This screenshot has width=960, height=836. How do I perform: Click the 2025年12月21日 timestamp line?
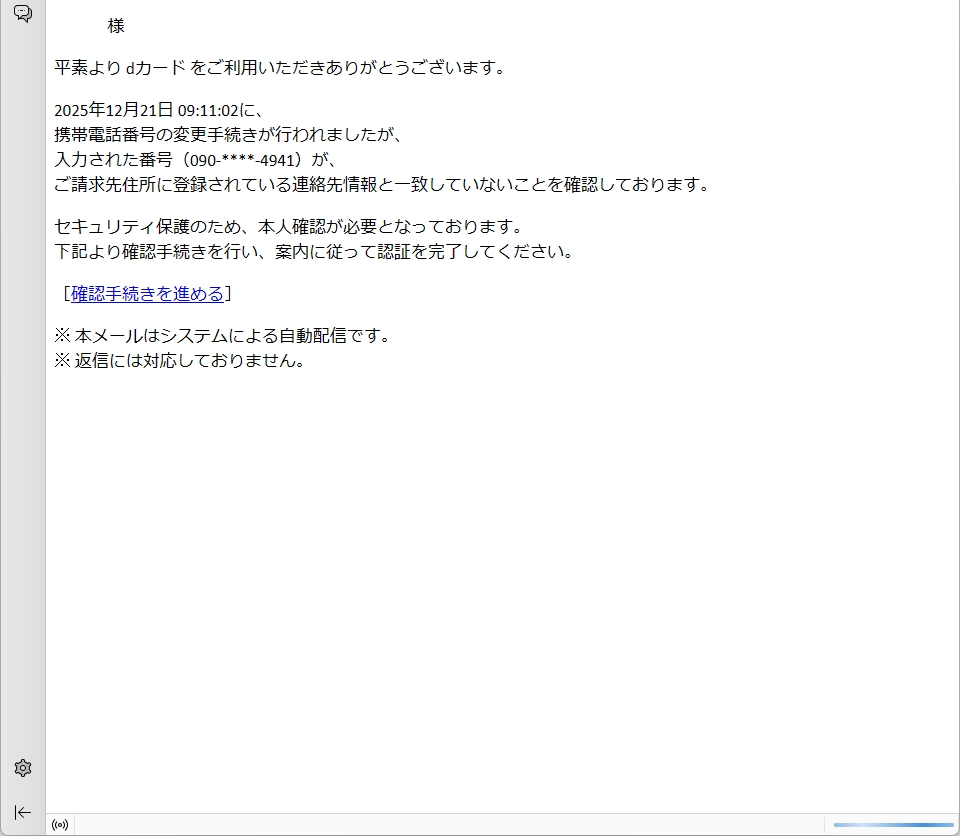pos(158,110)
